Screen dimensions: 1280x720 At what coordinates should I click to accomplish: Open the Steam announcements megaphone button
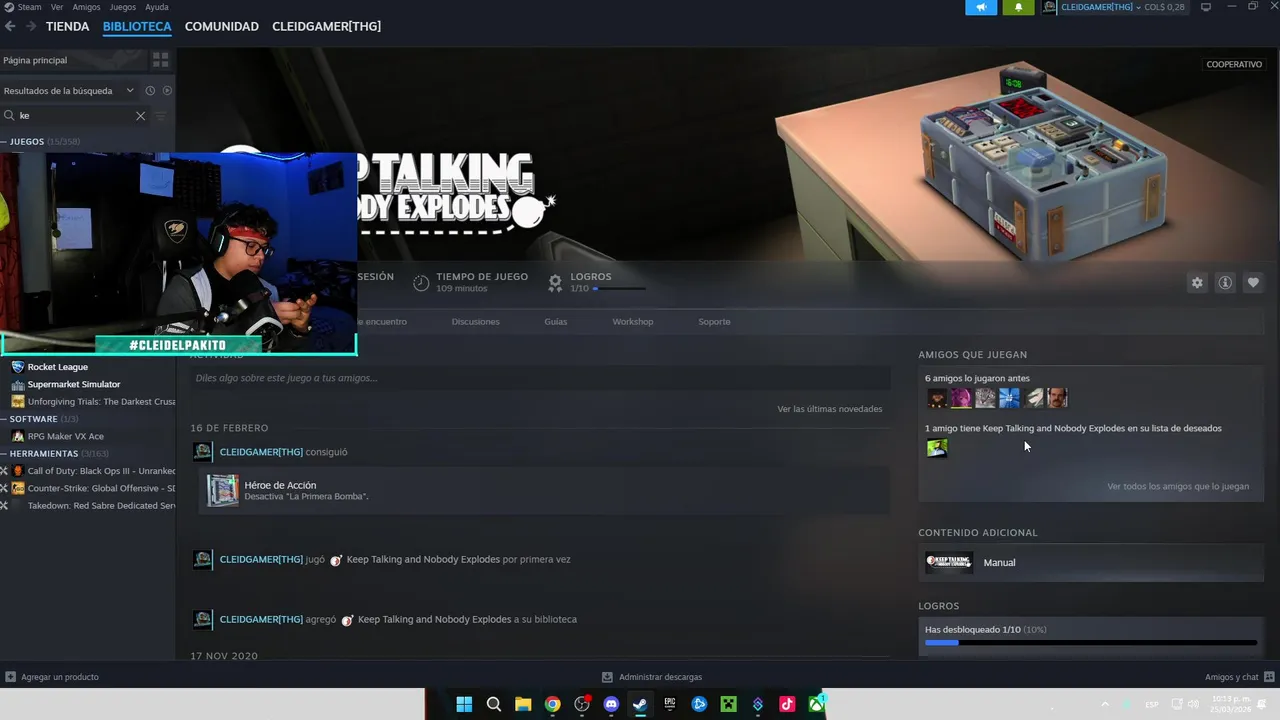tap(981, 7)
